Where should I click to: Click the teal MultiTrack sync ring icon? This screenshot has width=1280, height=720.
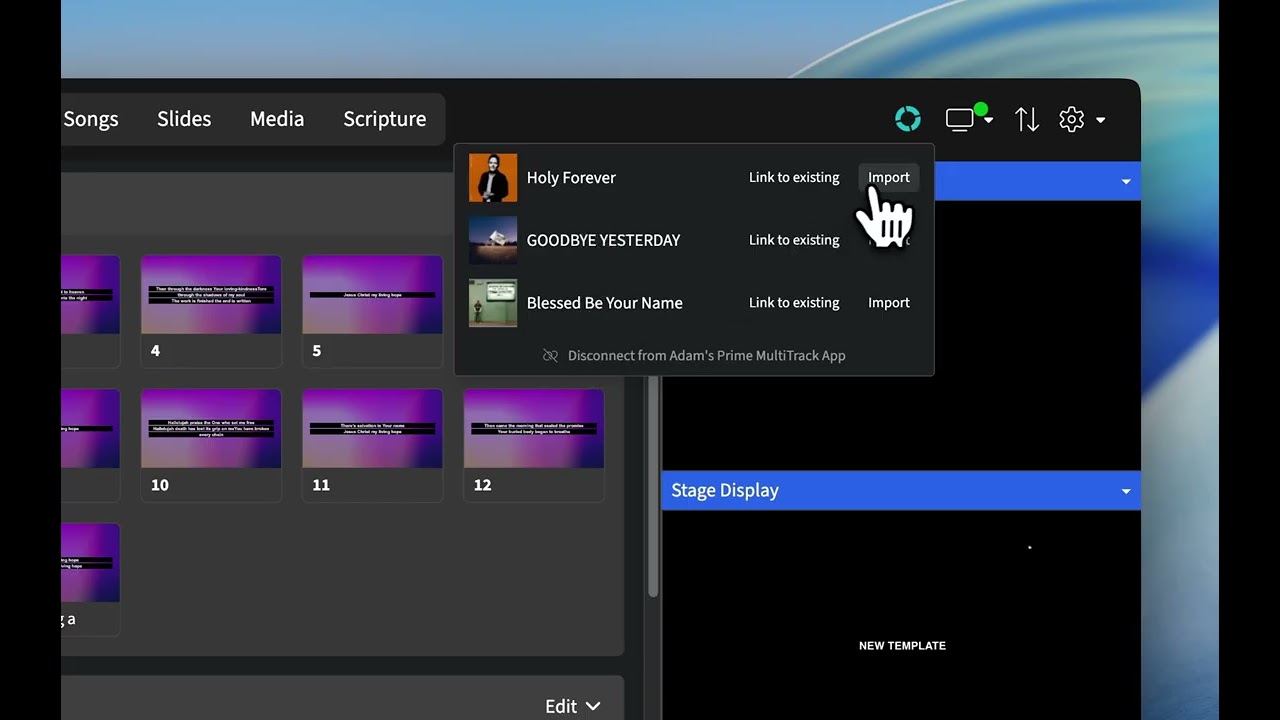(x=907, y=119)
